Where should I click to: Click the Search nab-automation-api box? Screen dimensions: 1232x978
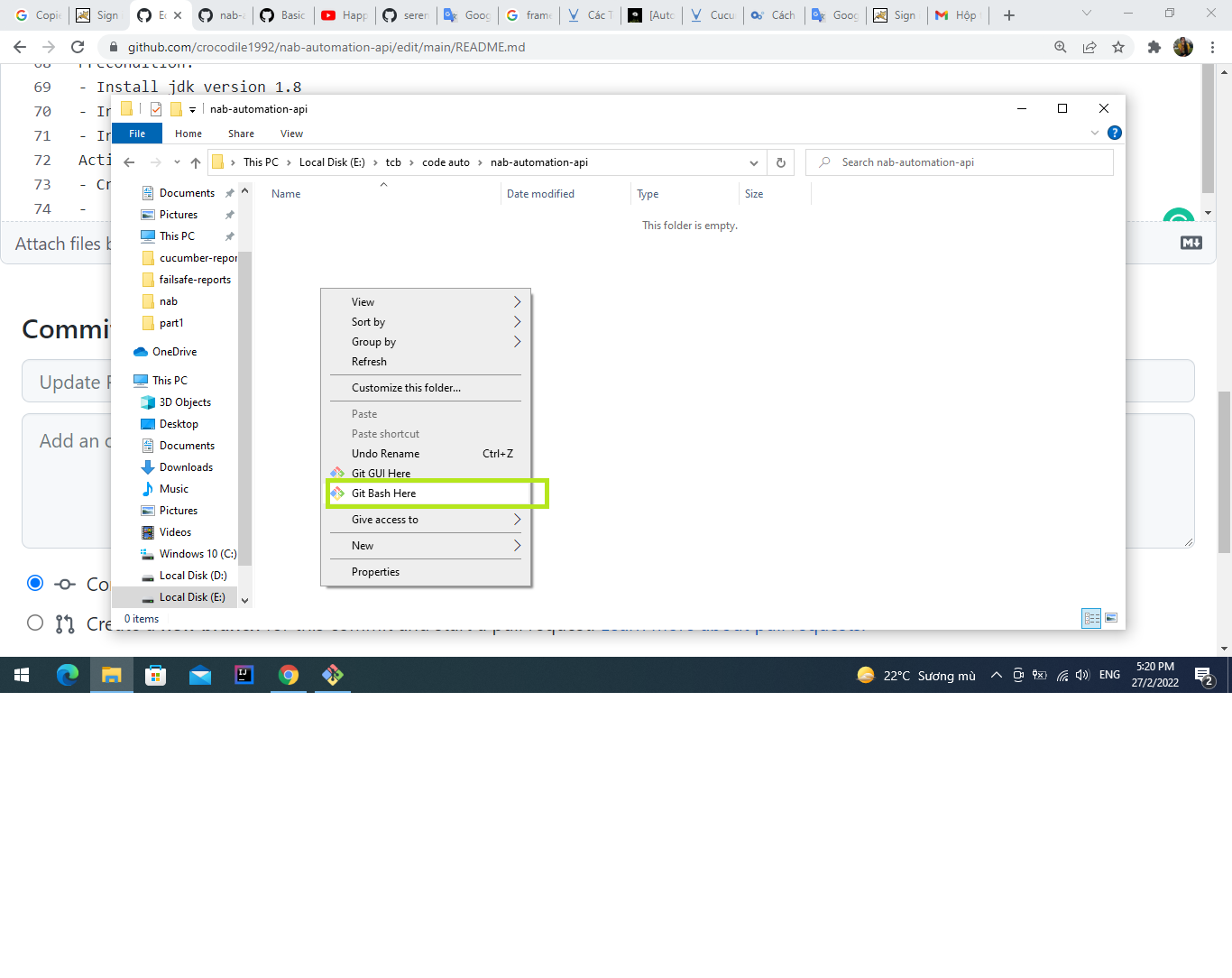pyautogui.click(x=959, y=162)
